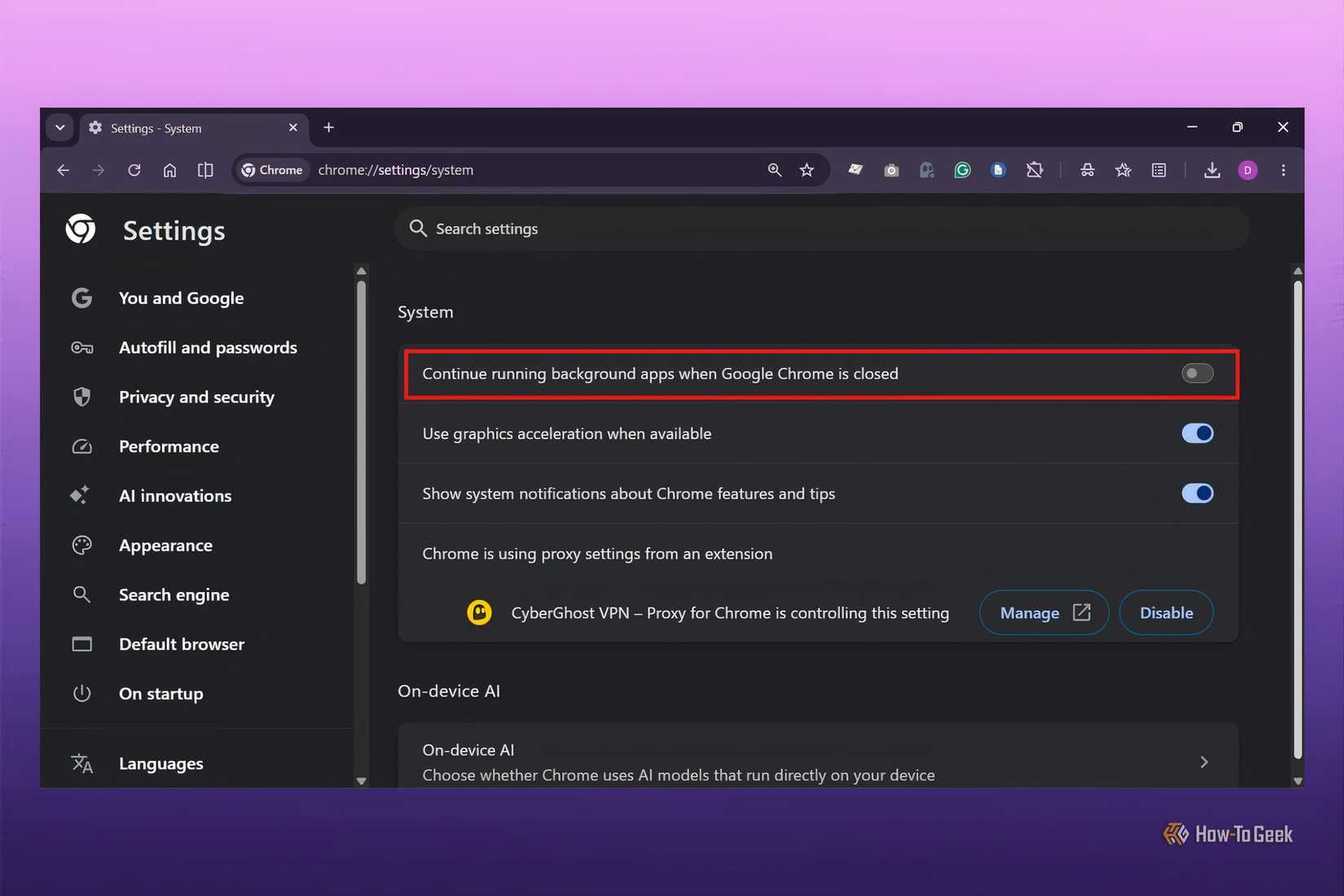The height and width of the screenshot is (896, 1344).
Task: Open the home page icon
Action: tap(169, 170)
